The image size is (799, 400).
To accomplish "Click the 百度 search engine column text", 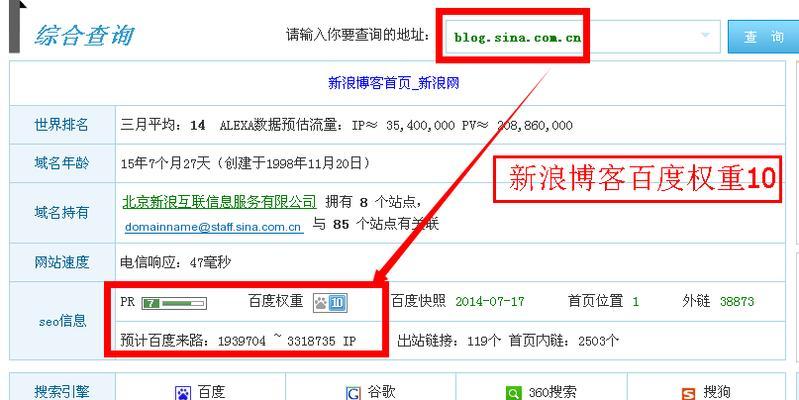I will (211, 392).
